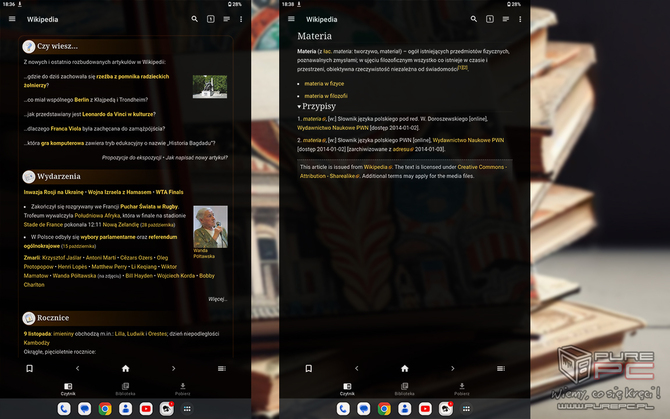Open gra komputerowa link

[x=62, y=143]
